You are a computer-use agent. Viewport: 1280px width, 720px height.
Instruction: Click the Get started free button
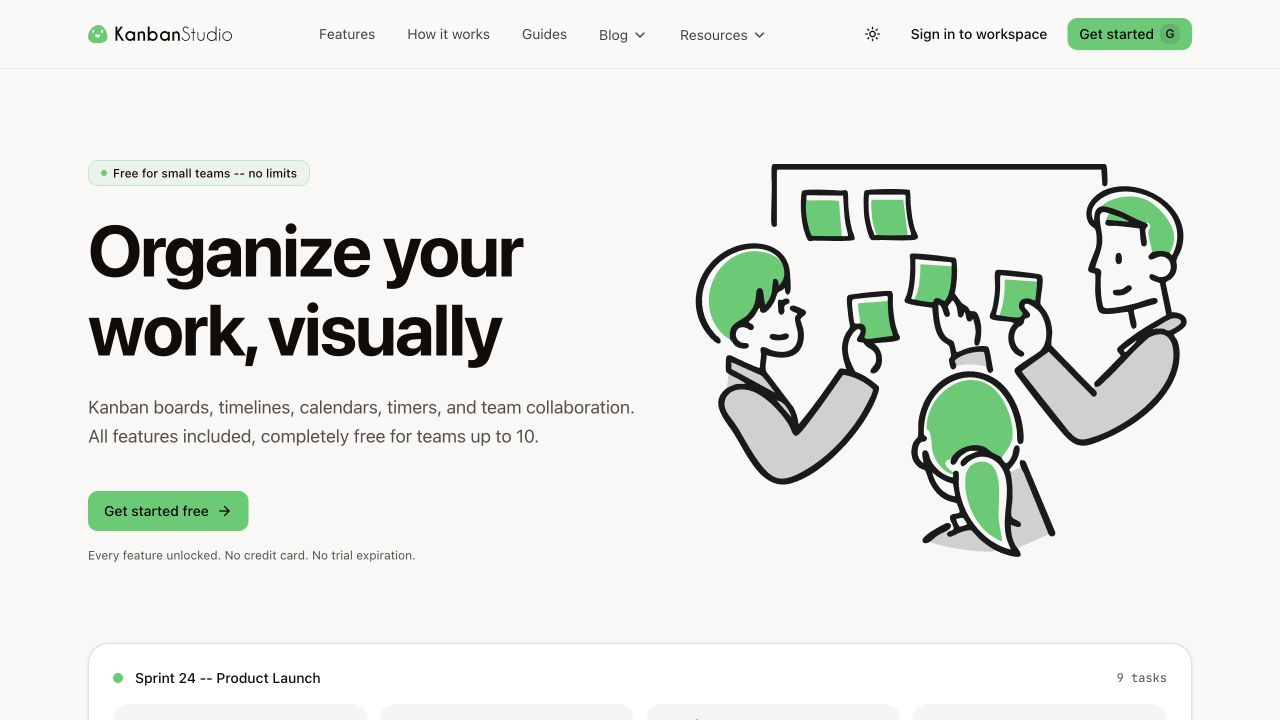(168, 511)
